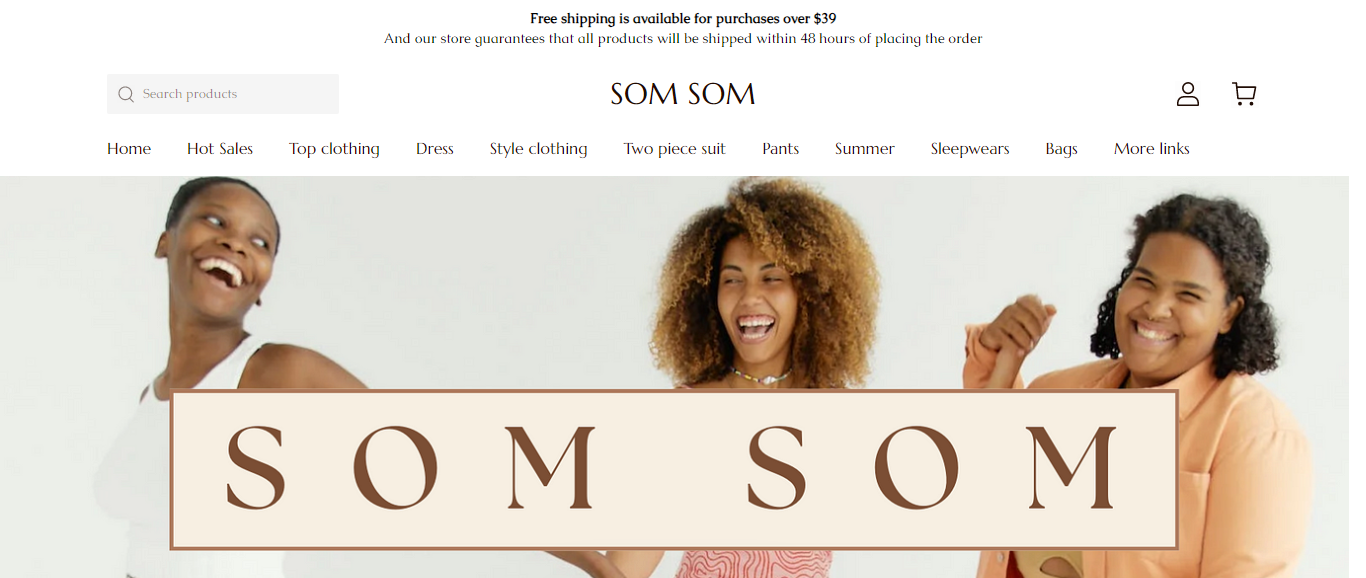Click the 48 hours shipping guarantee notice
1366x578 pixels.
click(x=683, y=39)
